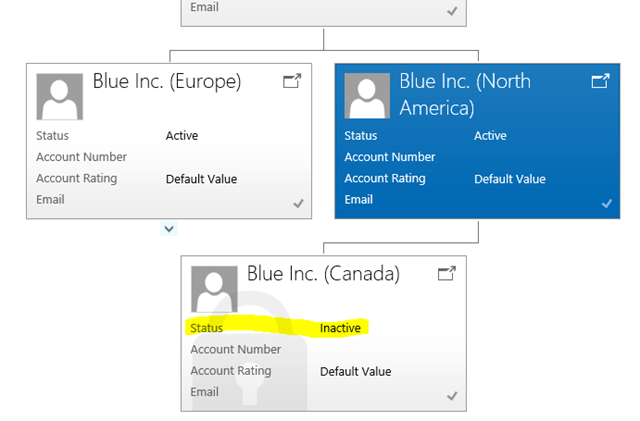Click Blue Inc. (North America) avatar image
640x421 pixels.
(367, 96)
